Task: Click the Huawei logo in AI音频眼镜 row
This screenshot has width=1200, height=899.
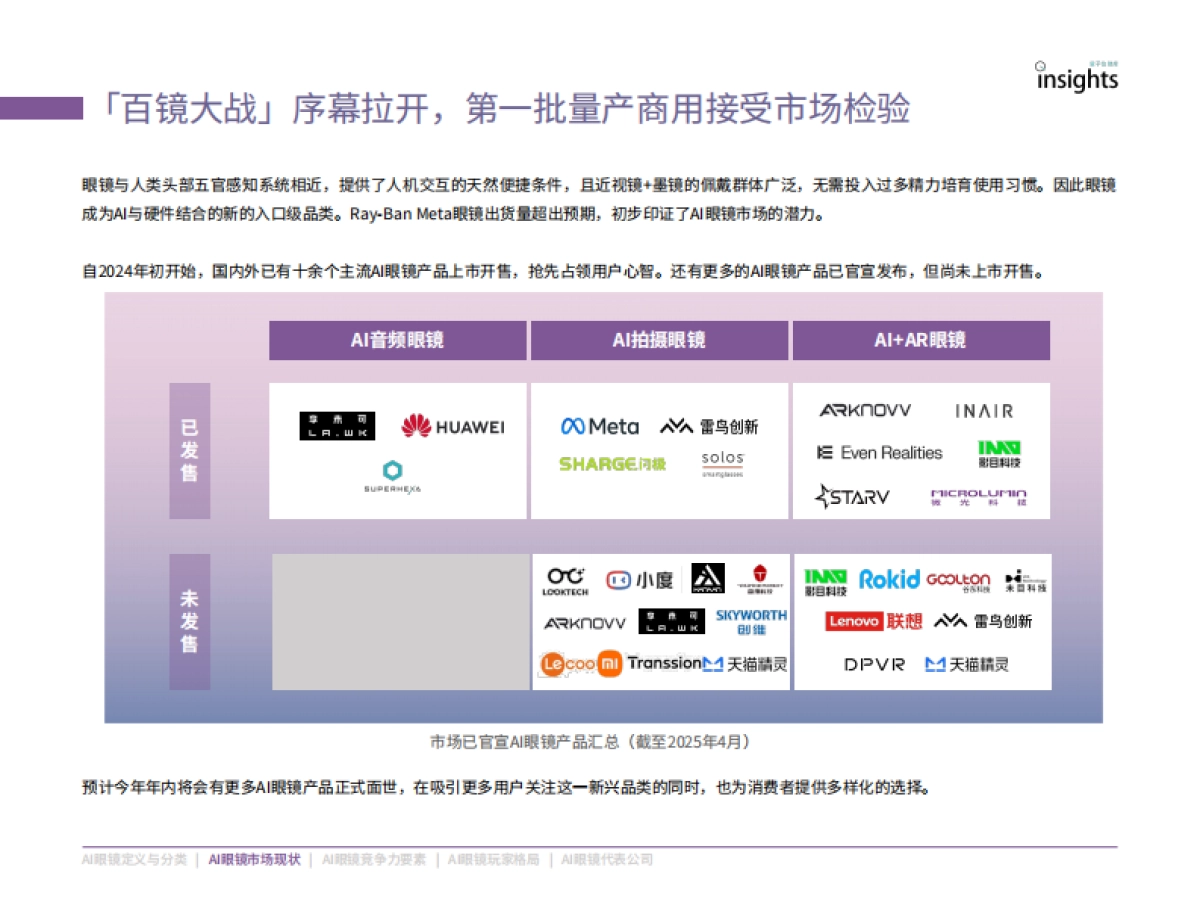Action: click(449, 425)
